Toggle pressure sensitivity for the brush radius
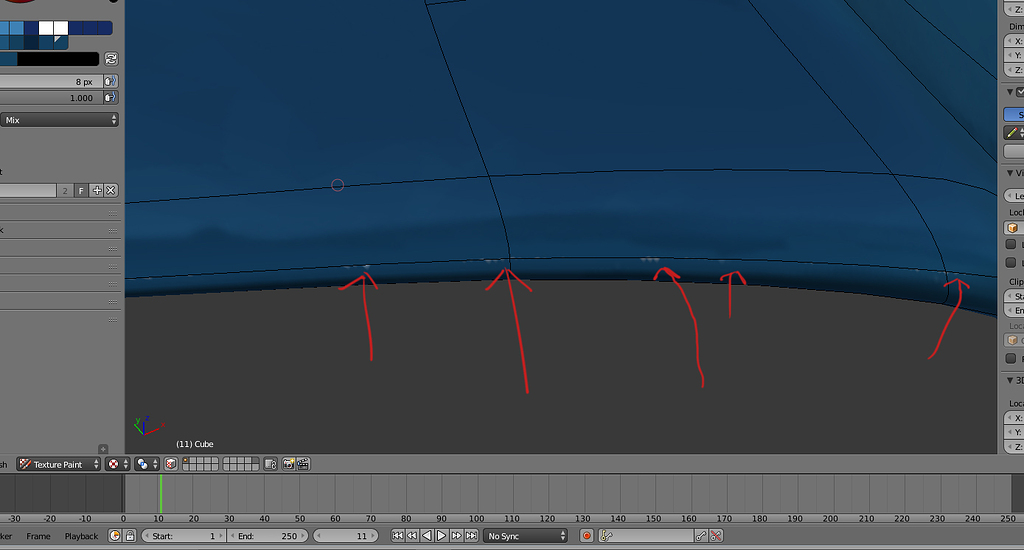The image size is (1024, 550). tap(111, 81)
